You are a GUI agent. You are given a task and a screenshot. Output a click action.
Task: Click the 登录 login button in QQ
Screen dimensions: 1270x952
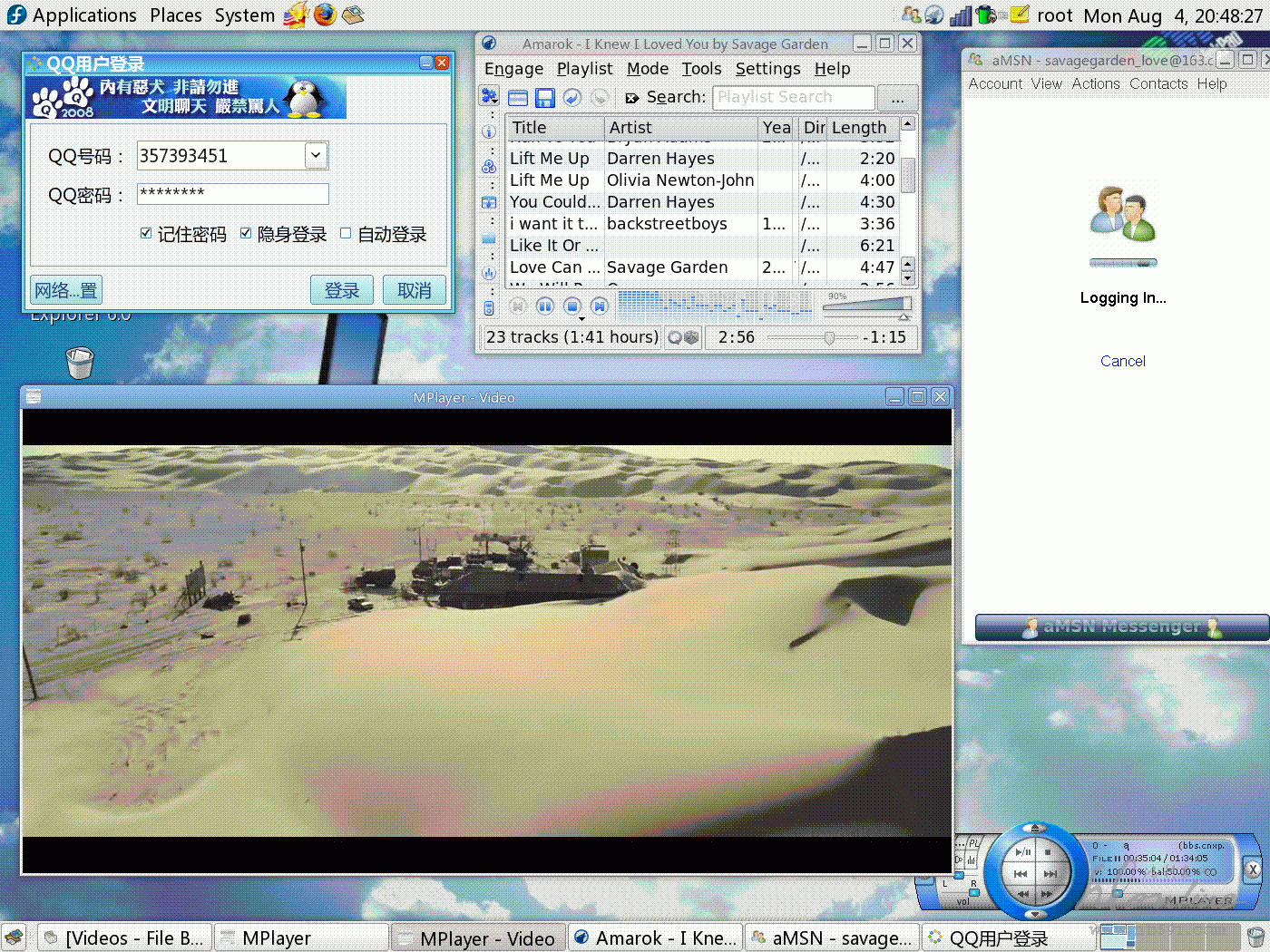[342, 290]
